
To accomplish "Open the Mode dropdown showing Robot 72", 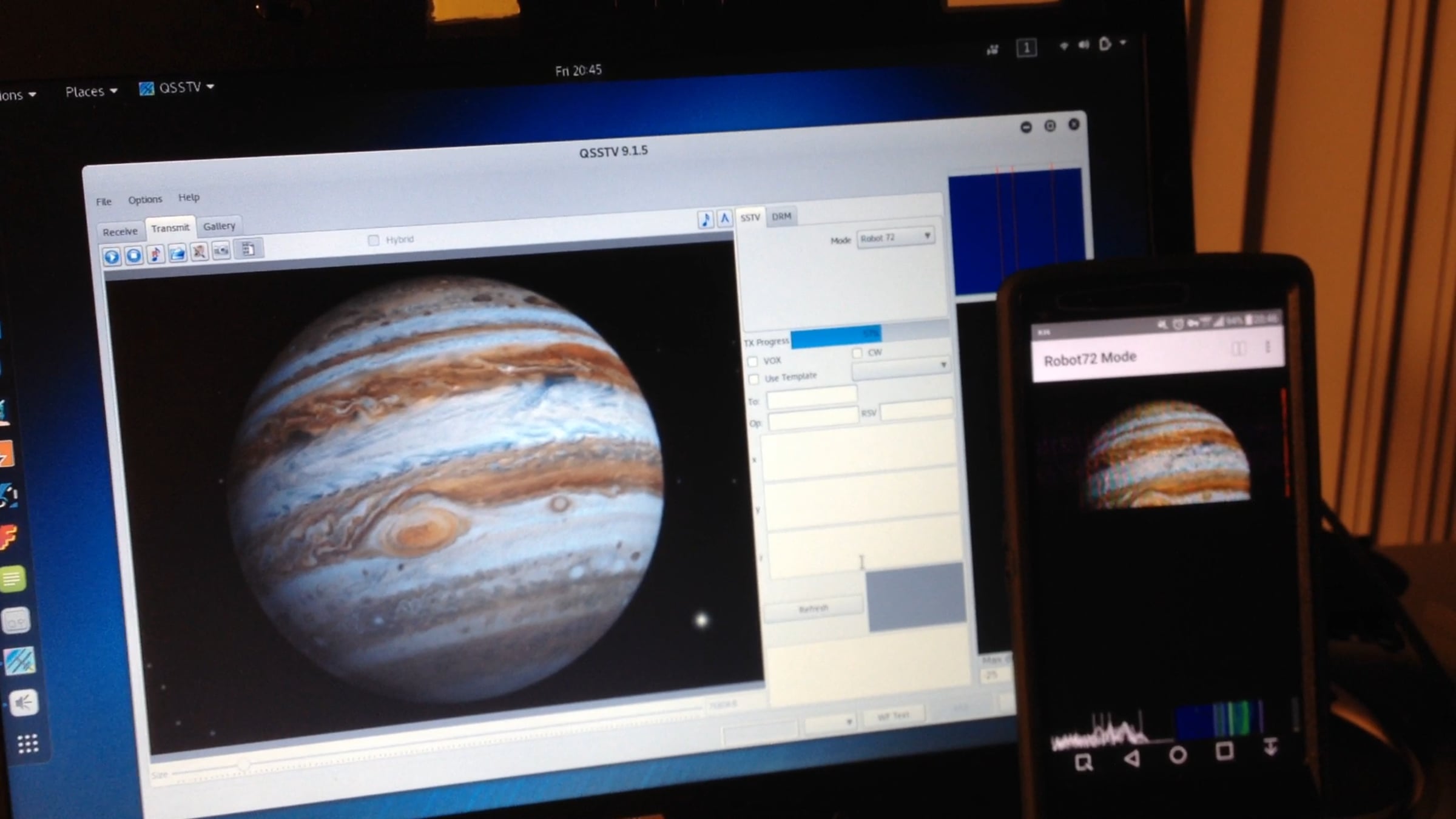I will pyautogui.click(x=895, y=237).
